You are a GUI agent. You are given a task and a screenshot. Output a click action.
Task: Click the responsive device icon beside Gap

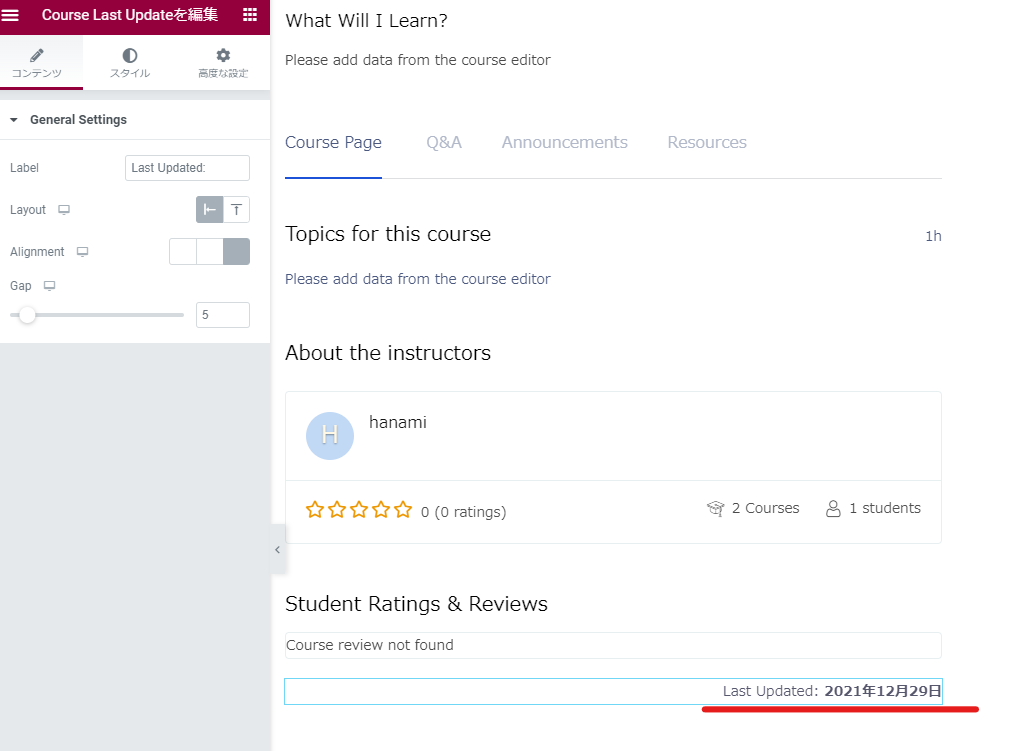pos(49,286)
